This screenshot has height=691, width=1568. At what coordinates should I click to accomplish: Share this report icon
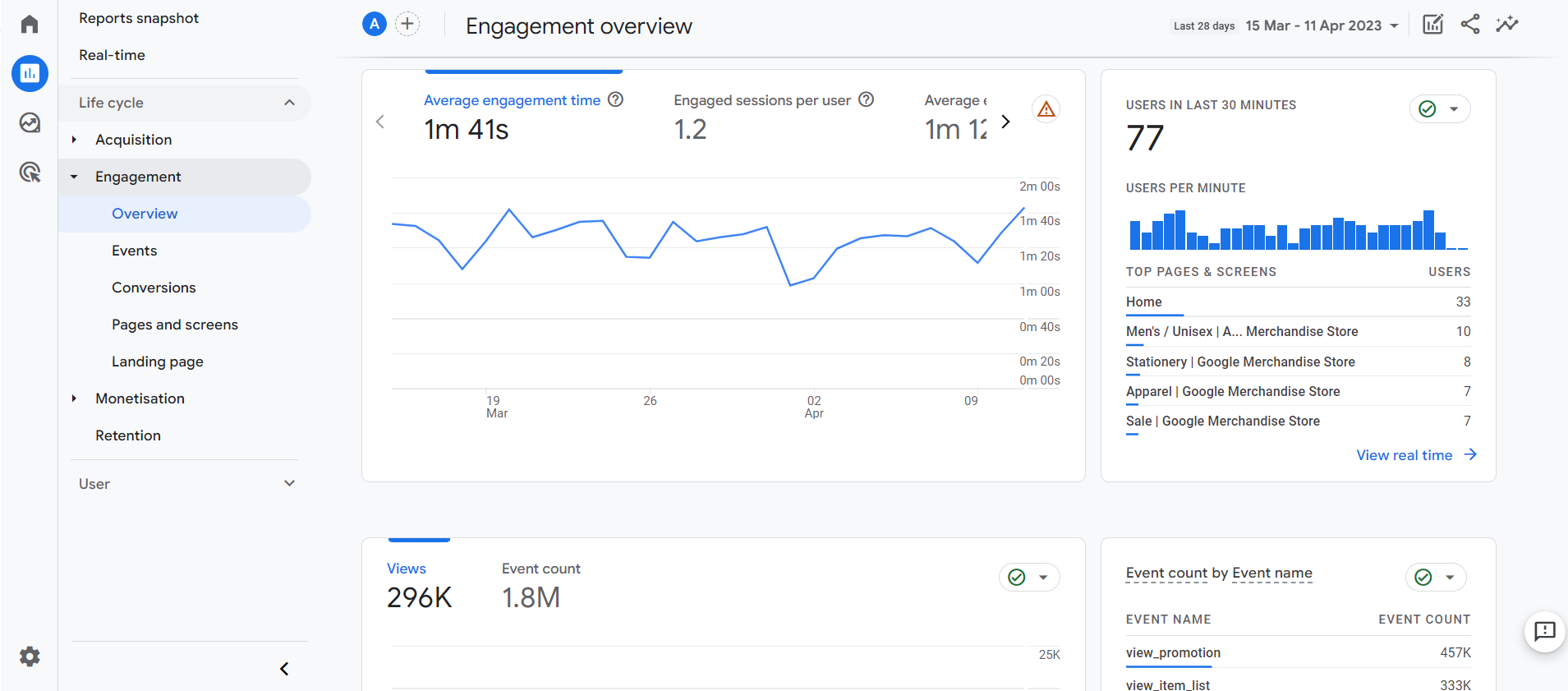[1469, 25]
